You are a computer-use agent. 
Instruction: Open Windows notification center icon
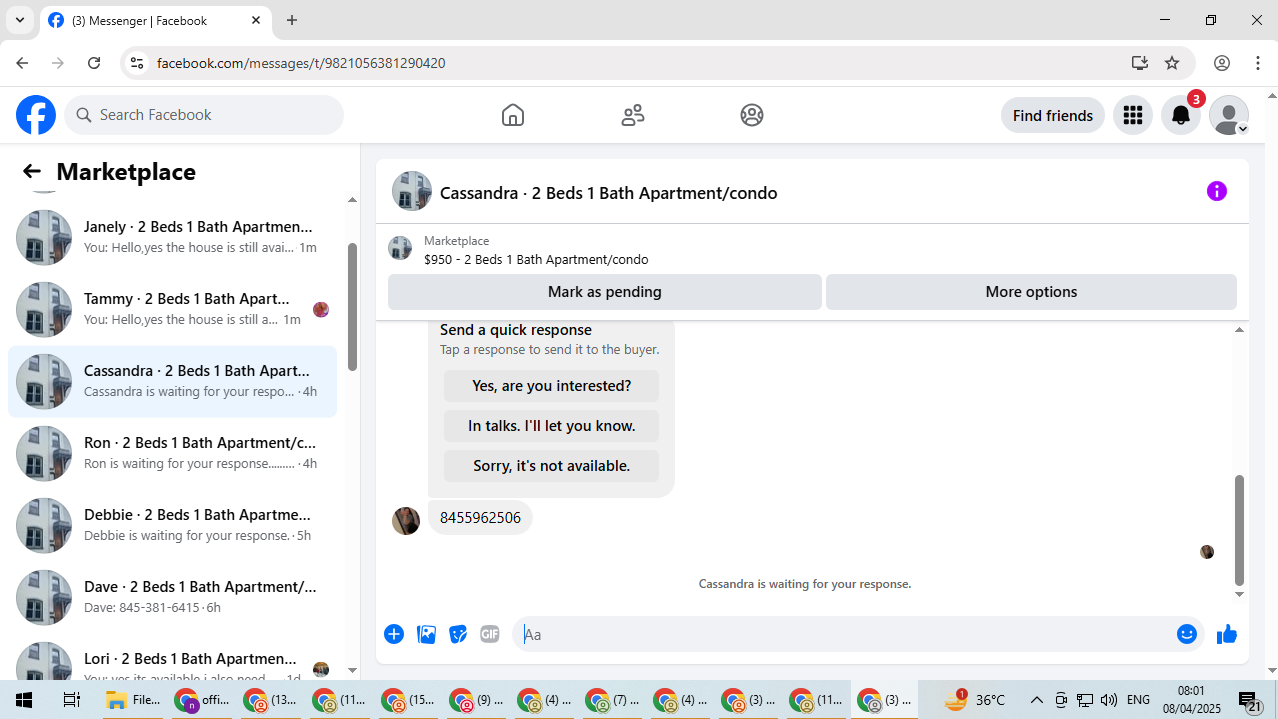1250,701
